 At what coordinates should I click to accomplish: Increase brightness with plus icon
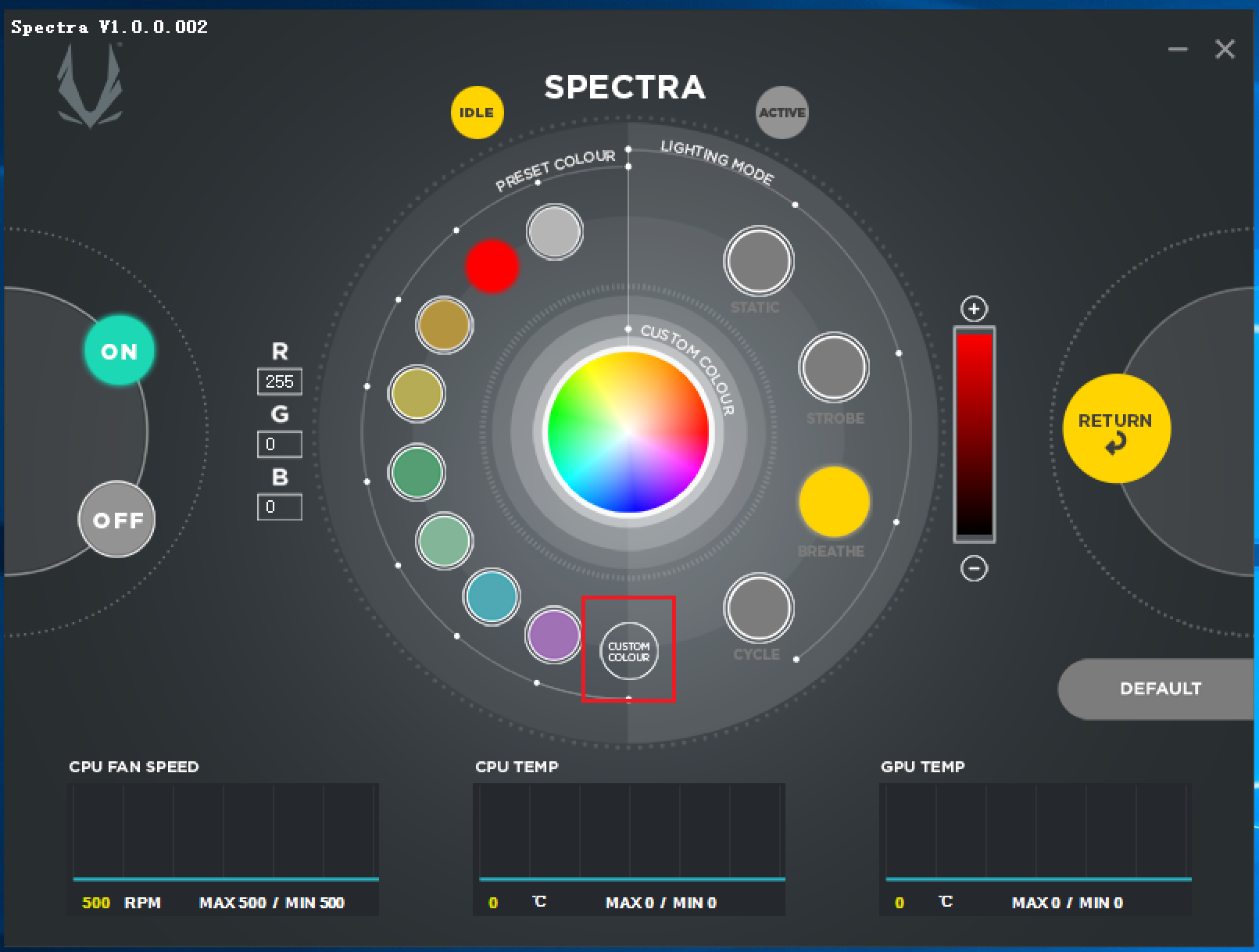click(974, 309)
